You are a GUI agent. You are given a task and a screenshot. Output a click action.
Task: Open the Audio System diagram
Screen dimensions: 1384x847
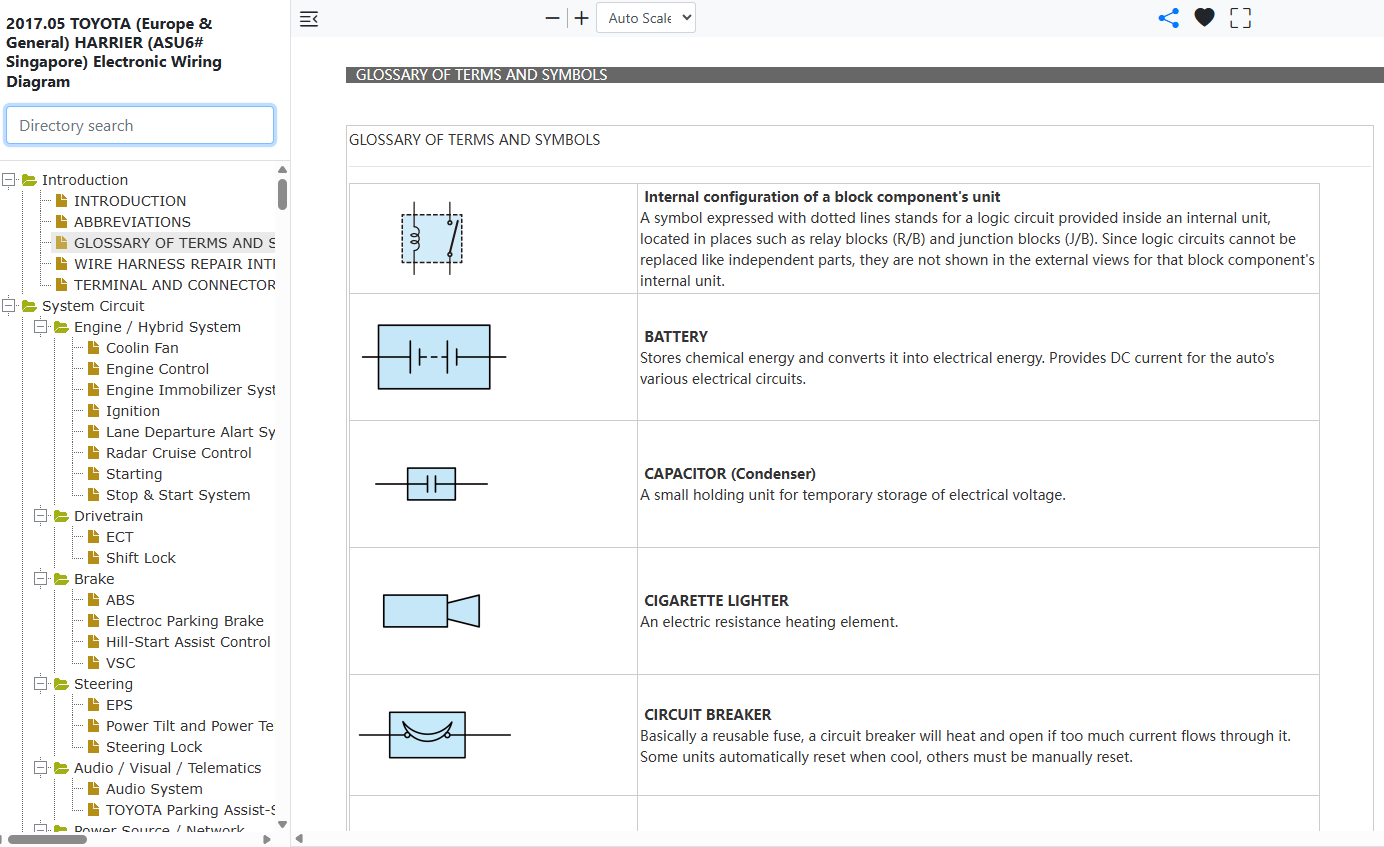coord(154,789)
